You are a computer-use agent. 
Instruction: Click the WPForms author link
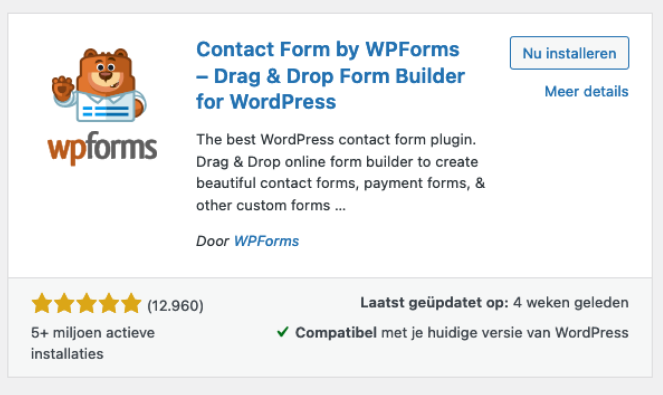pyautogui.click(x=266, y=241)
